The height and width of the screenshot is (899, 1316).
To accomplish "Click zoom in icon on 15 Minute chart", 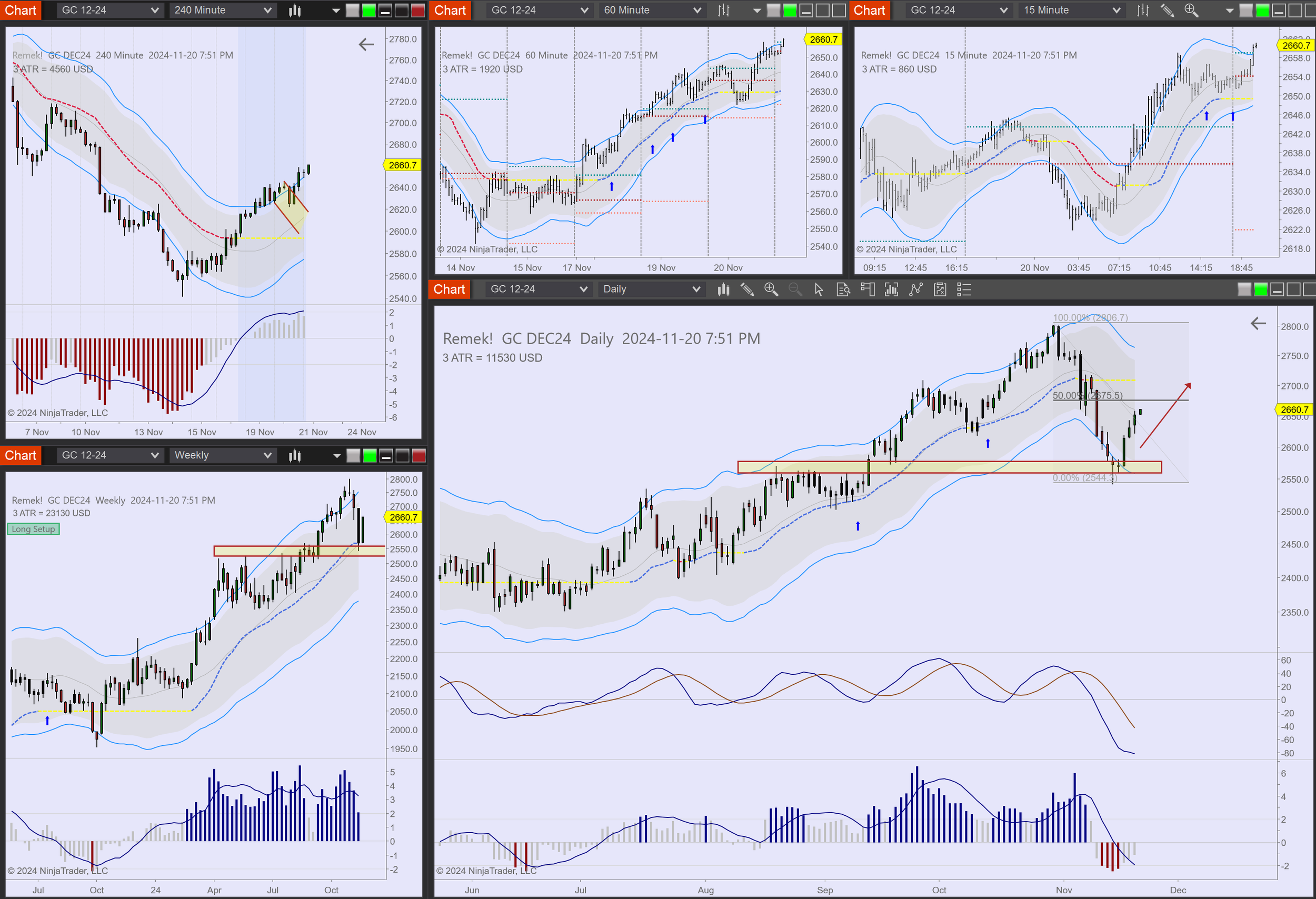I will click(x=1191, y=10).
